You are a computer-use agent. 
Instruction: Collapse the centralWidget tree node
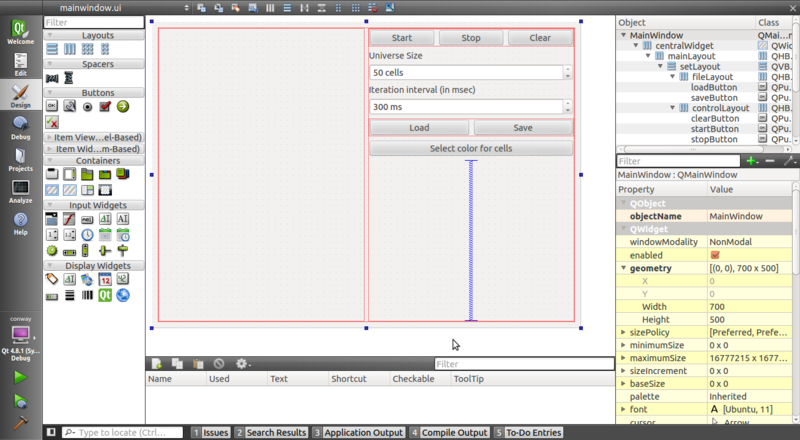click(636, 45)
